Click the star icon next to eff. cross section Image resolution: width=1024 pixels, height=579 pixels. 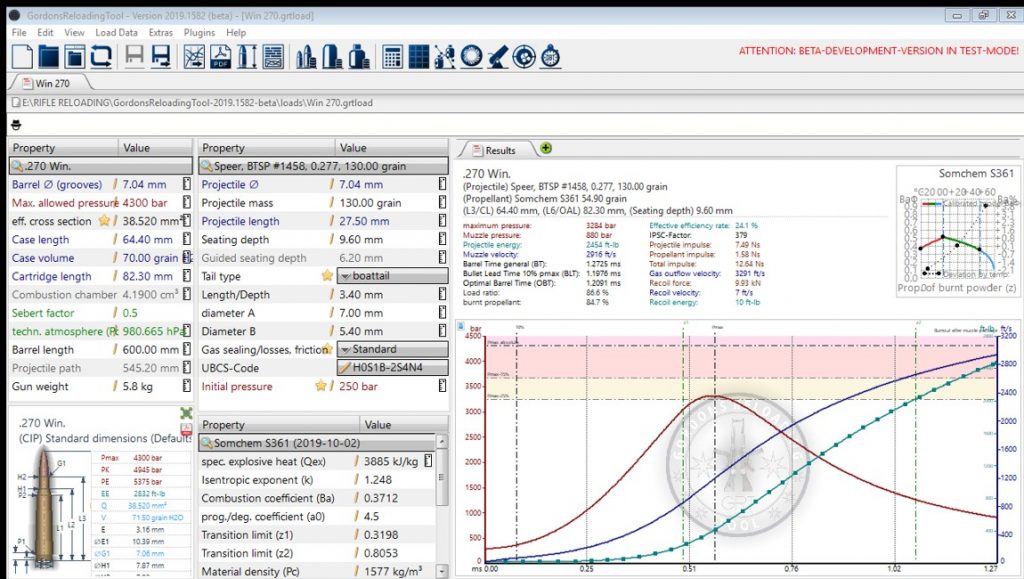click(x=104, y=221)
